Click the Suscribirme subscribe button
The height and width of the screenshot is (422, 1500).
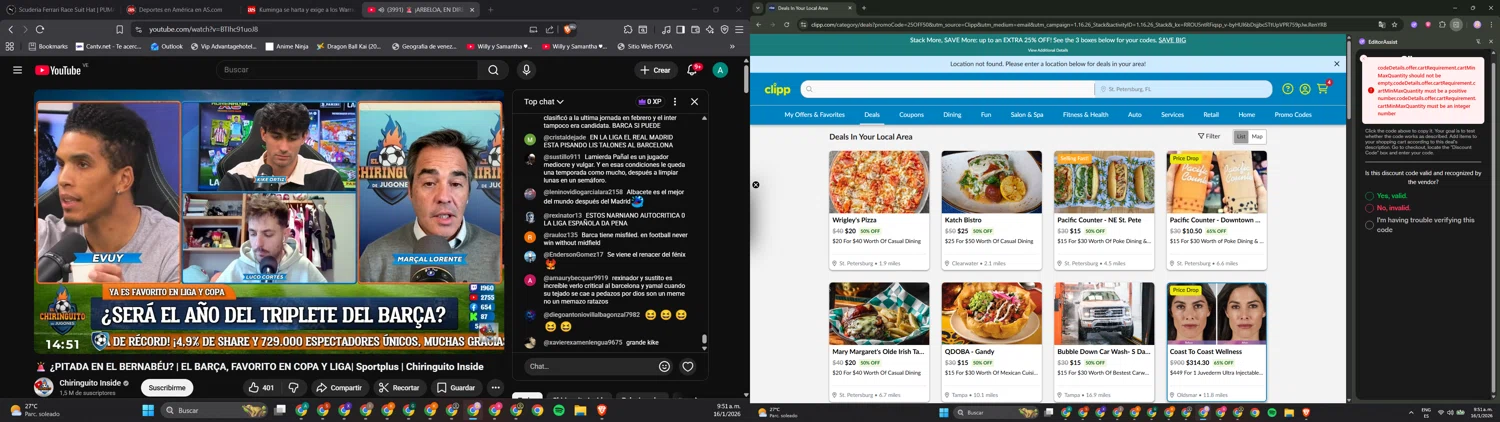(167, 387)
